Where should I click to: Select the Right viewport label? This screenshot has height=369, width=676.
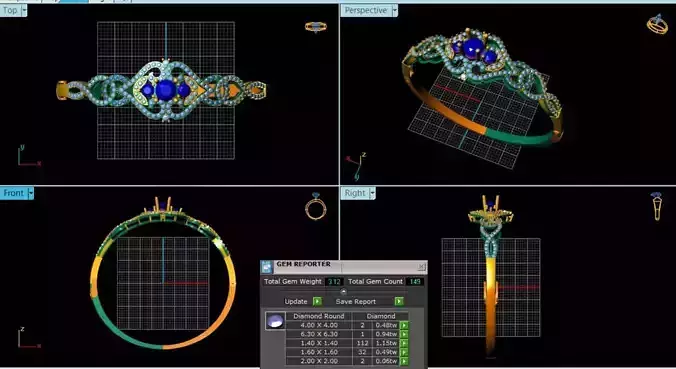click(x=355, y=193)
